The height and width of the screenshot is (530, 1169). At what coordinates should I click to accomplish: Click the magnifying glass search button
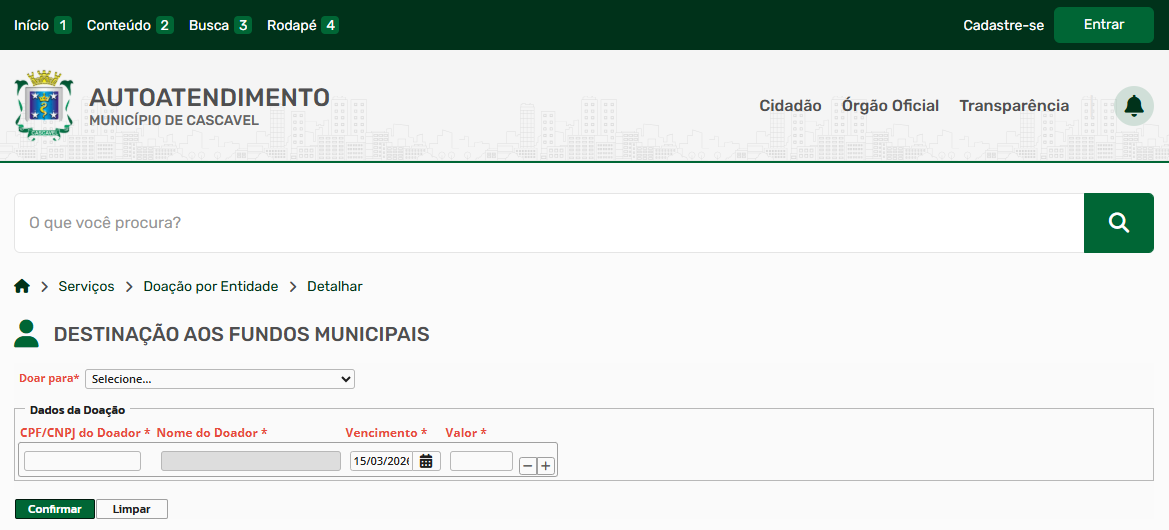point(1118,223)
